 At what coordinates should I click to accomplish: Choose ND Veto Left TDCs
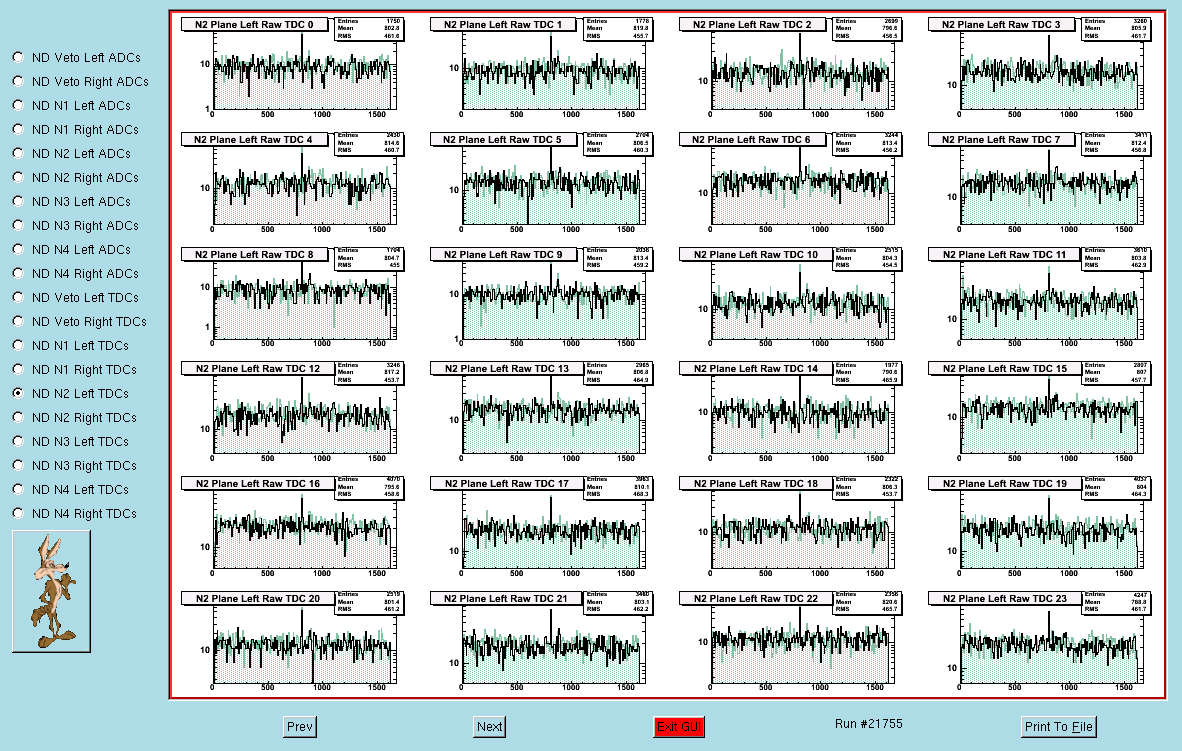(18, 297)
